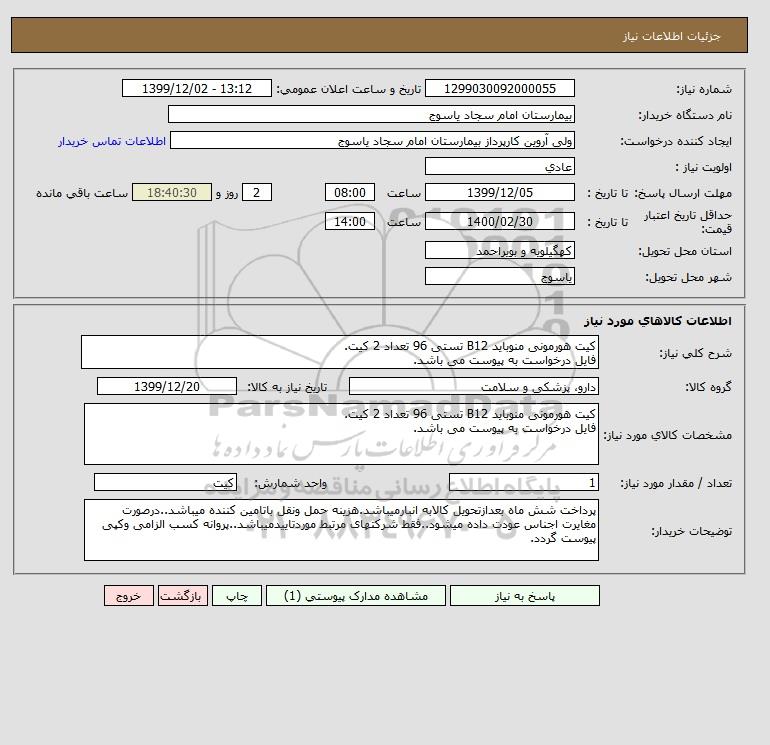
Task: Click the اطلاعات کالاهای مورد نیاز section heading
Action: click(x=658, y=321)
